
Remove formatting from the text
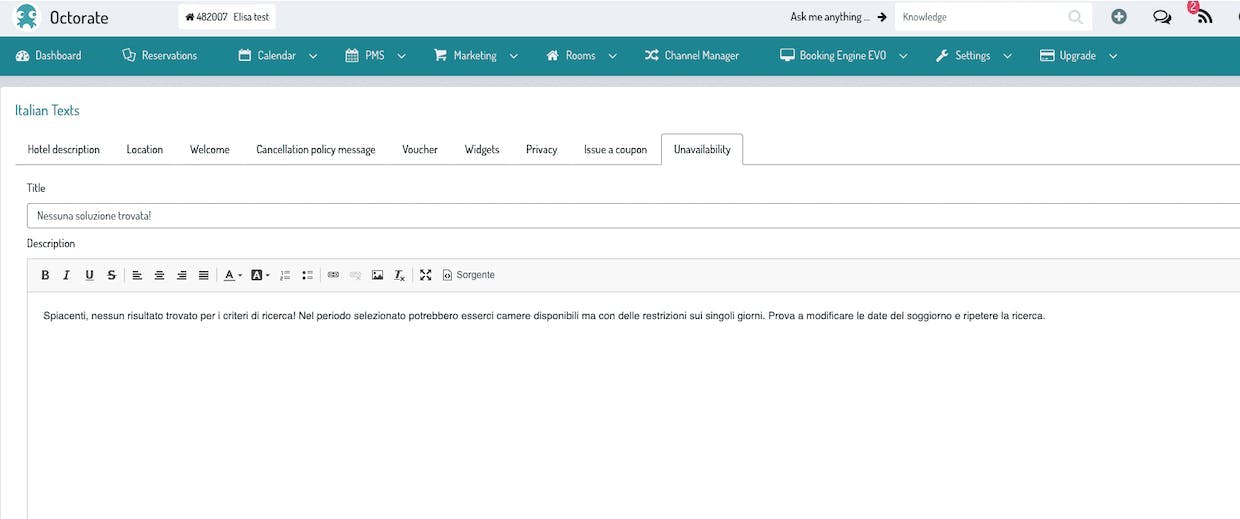(399, 275)
